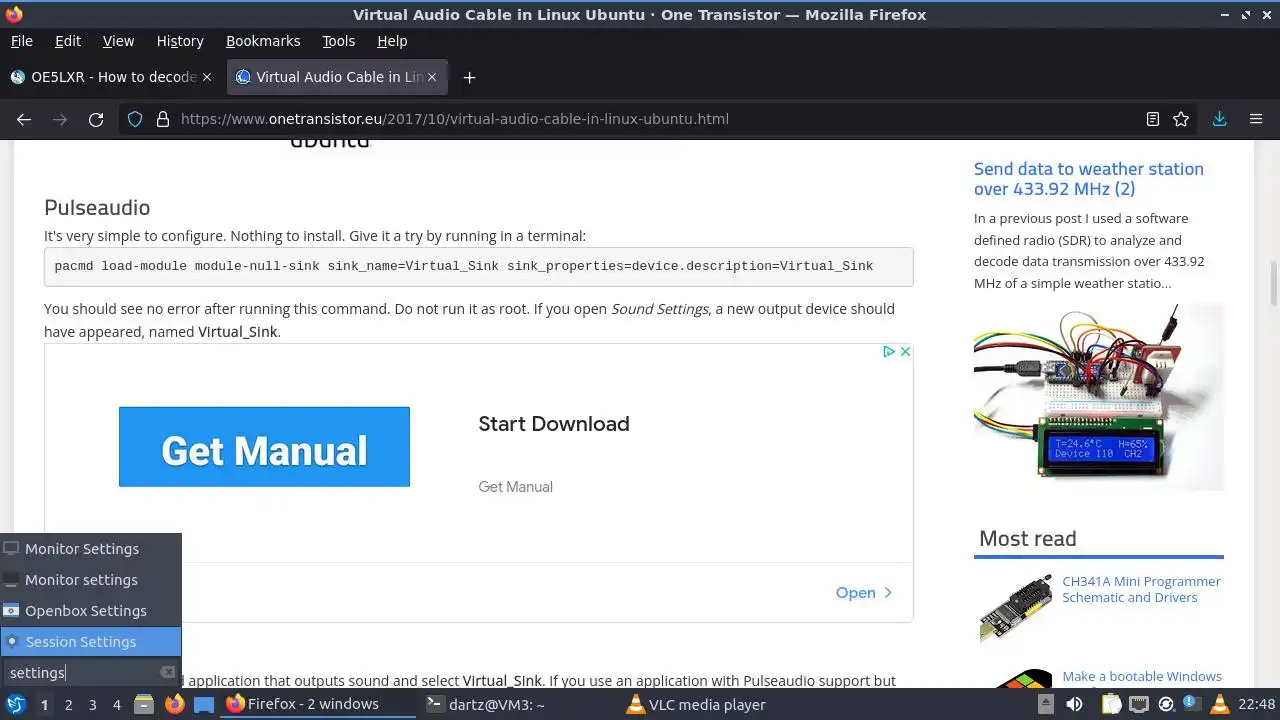
Task: Clear the settings search field
Action: coord(168,673)
